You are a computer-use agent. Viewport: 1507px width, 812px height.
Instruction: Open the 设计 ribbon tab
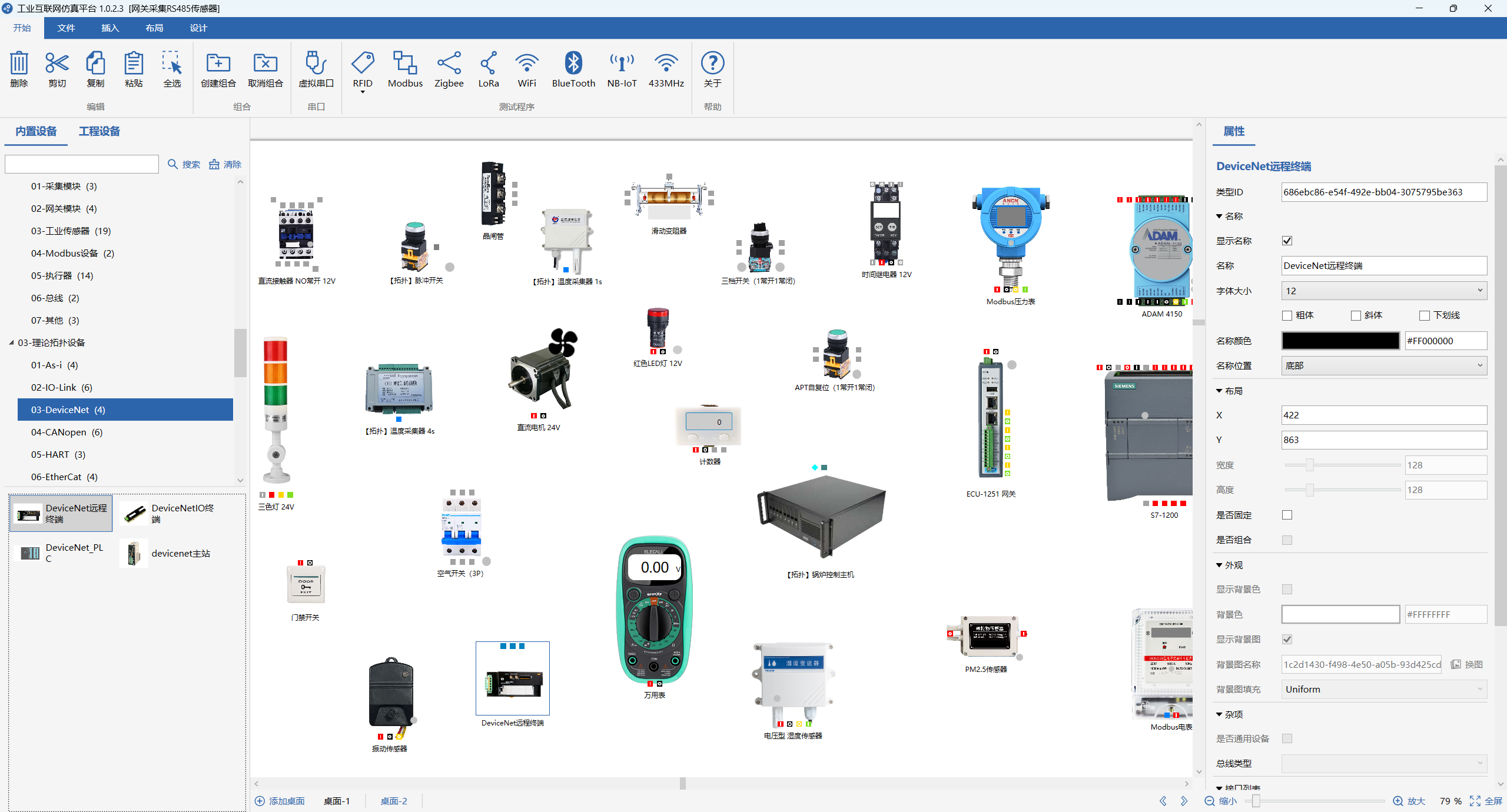pos(198,28)
